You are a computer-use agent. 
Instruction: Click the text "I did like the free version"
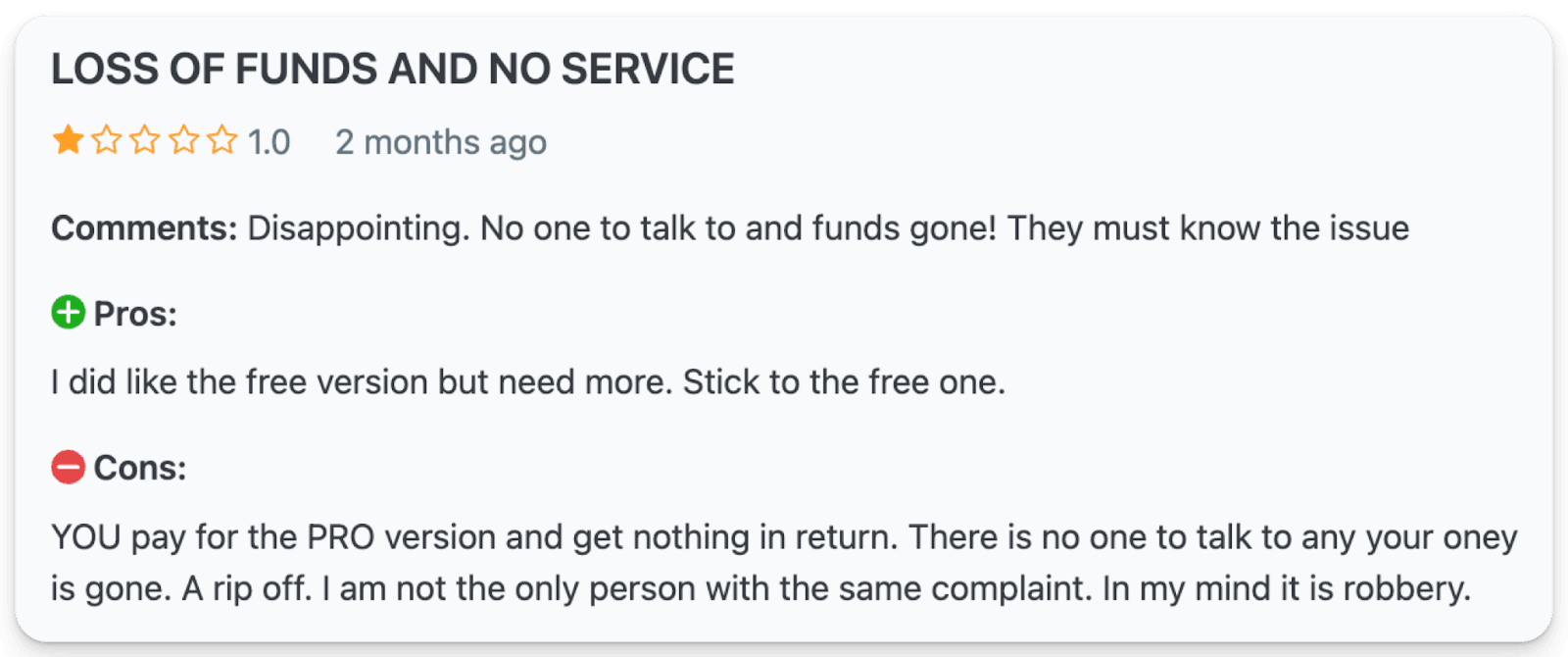(x=240, y=382)
